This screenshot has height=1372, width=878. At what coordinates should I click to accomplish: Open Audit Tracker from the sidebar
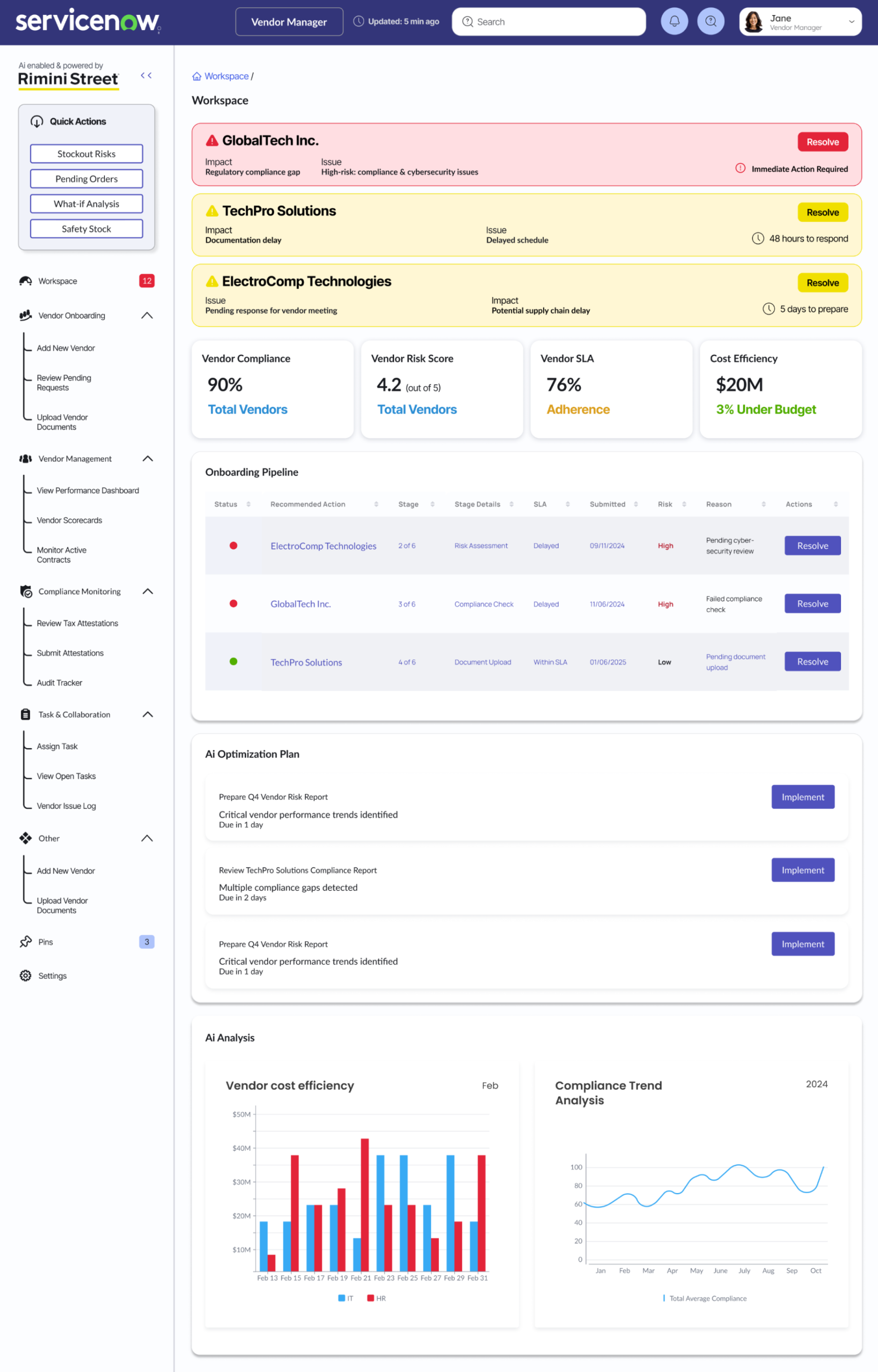click(59, 682)
